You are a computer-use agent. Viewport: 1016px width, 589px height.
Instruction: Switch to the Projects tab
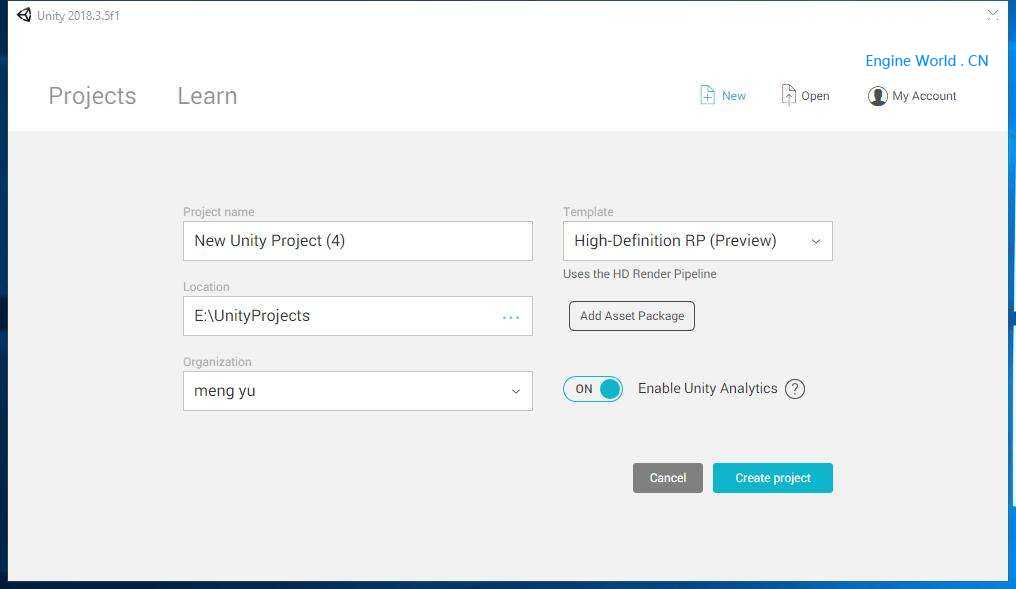click(92, 96)
